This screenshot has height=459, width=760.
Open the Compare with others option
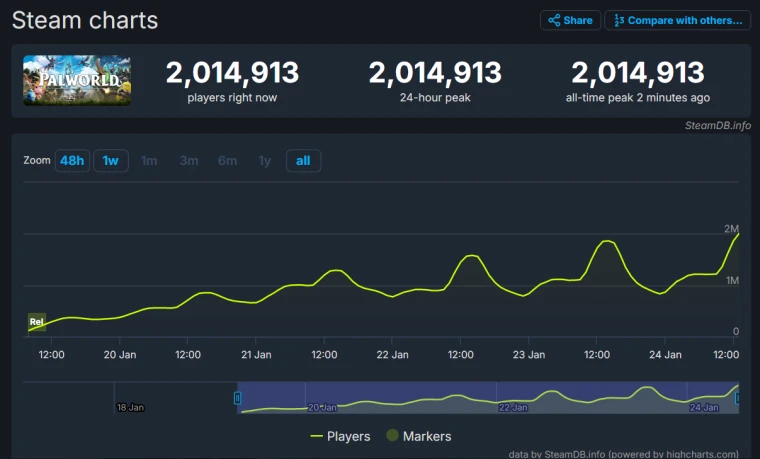677,20
